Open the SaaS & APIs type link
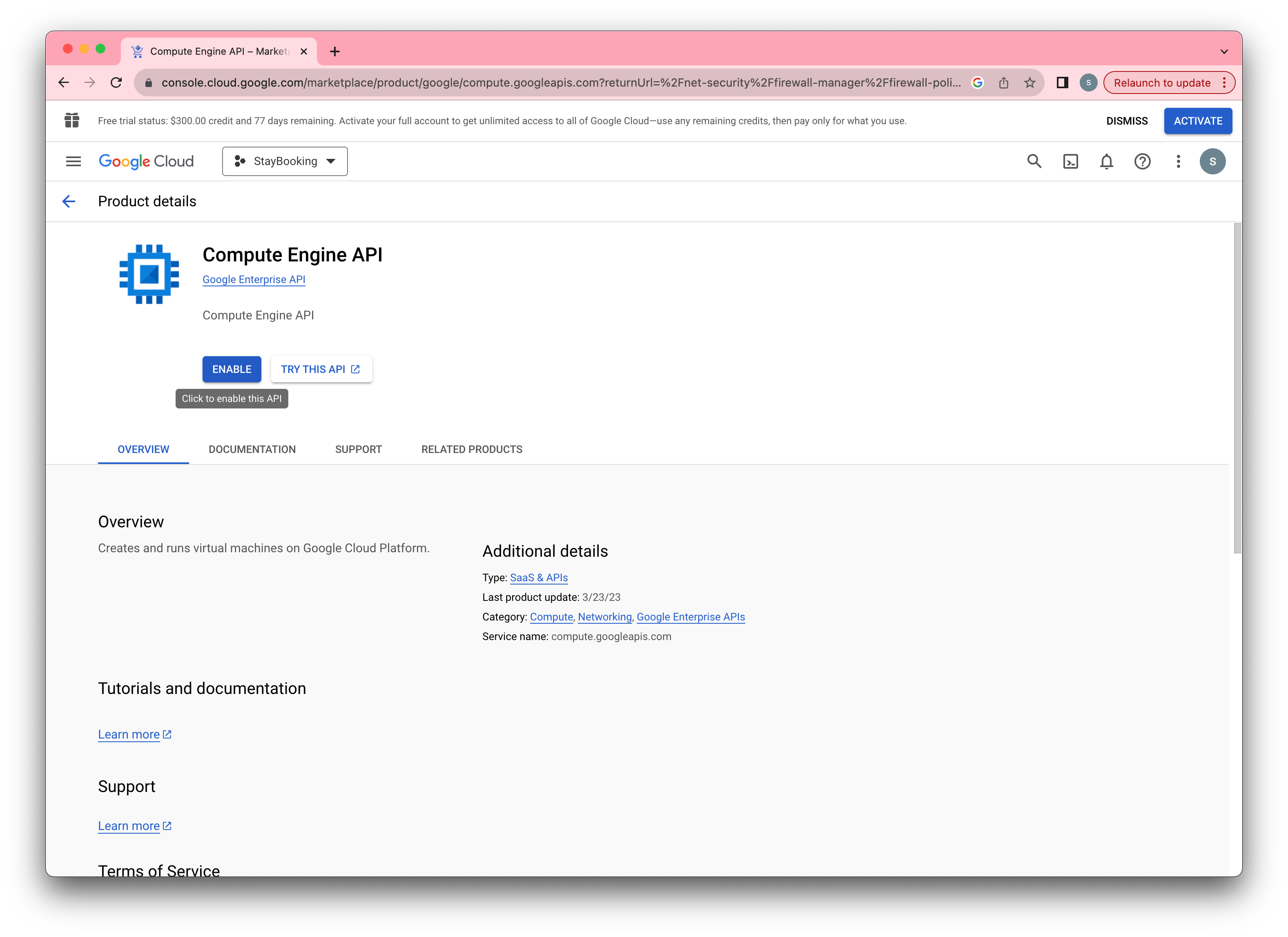The image size is (1288, 937). click(538, 578)
